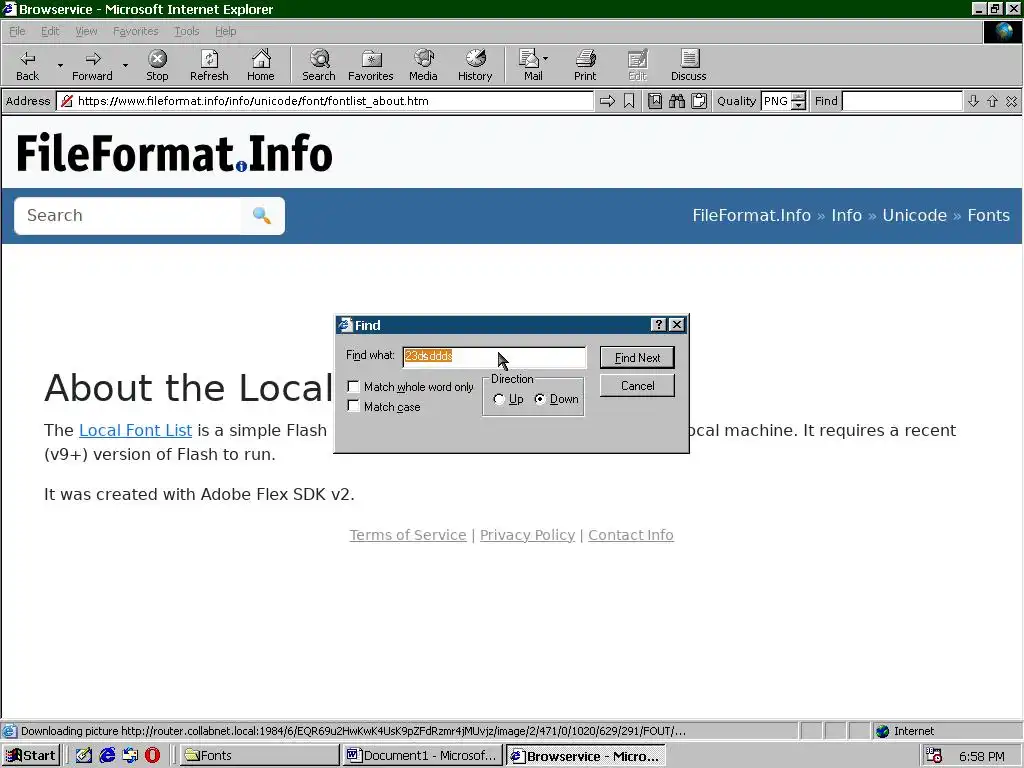The image size is (1024, 768).
Task: Refresh the page using Refresh icon
Action: click(209, 66)
